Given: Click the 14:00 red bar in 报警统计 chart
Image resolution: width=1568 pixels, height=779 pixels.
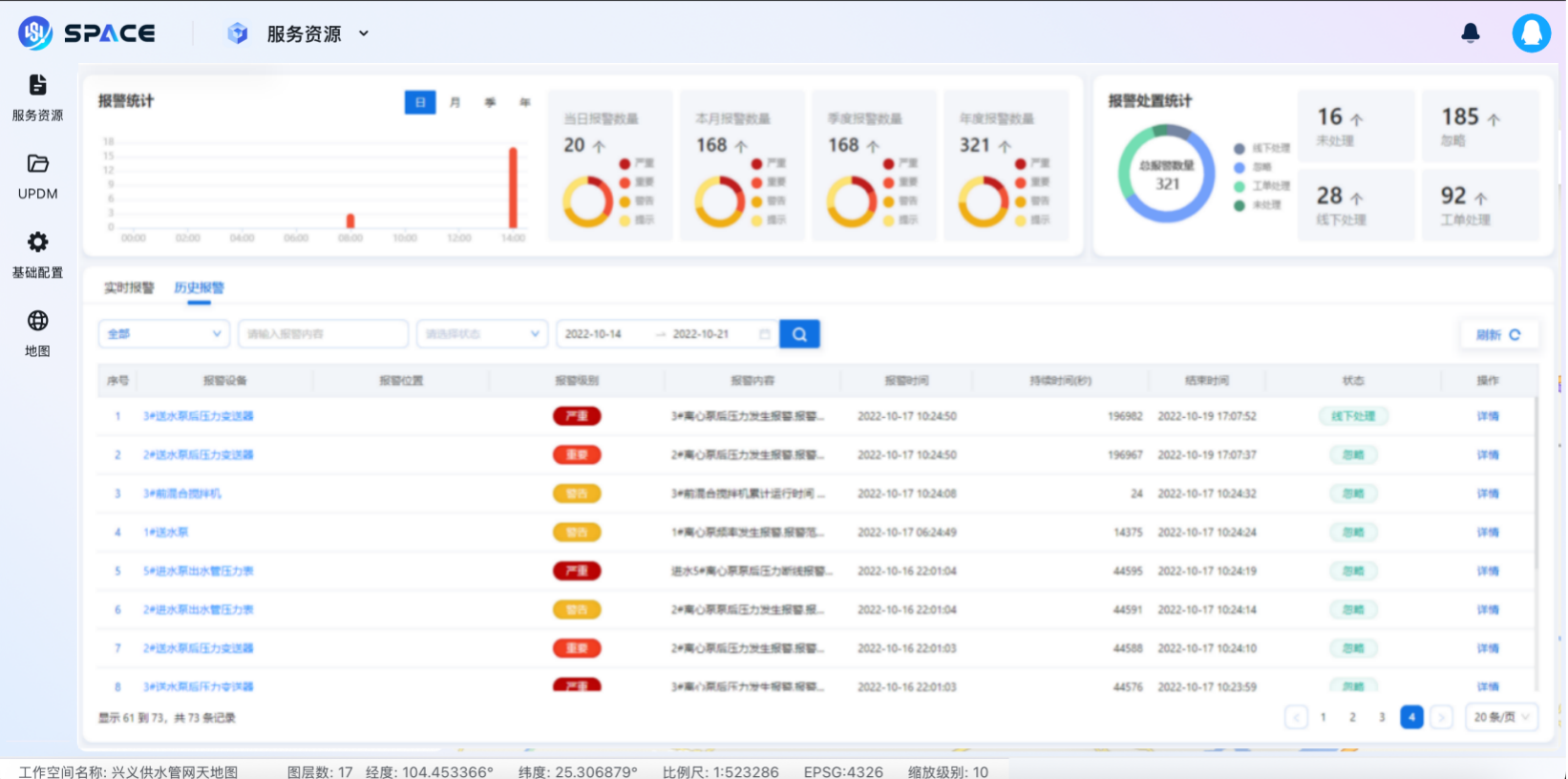Looking at the screenshot, I should 513,187.
